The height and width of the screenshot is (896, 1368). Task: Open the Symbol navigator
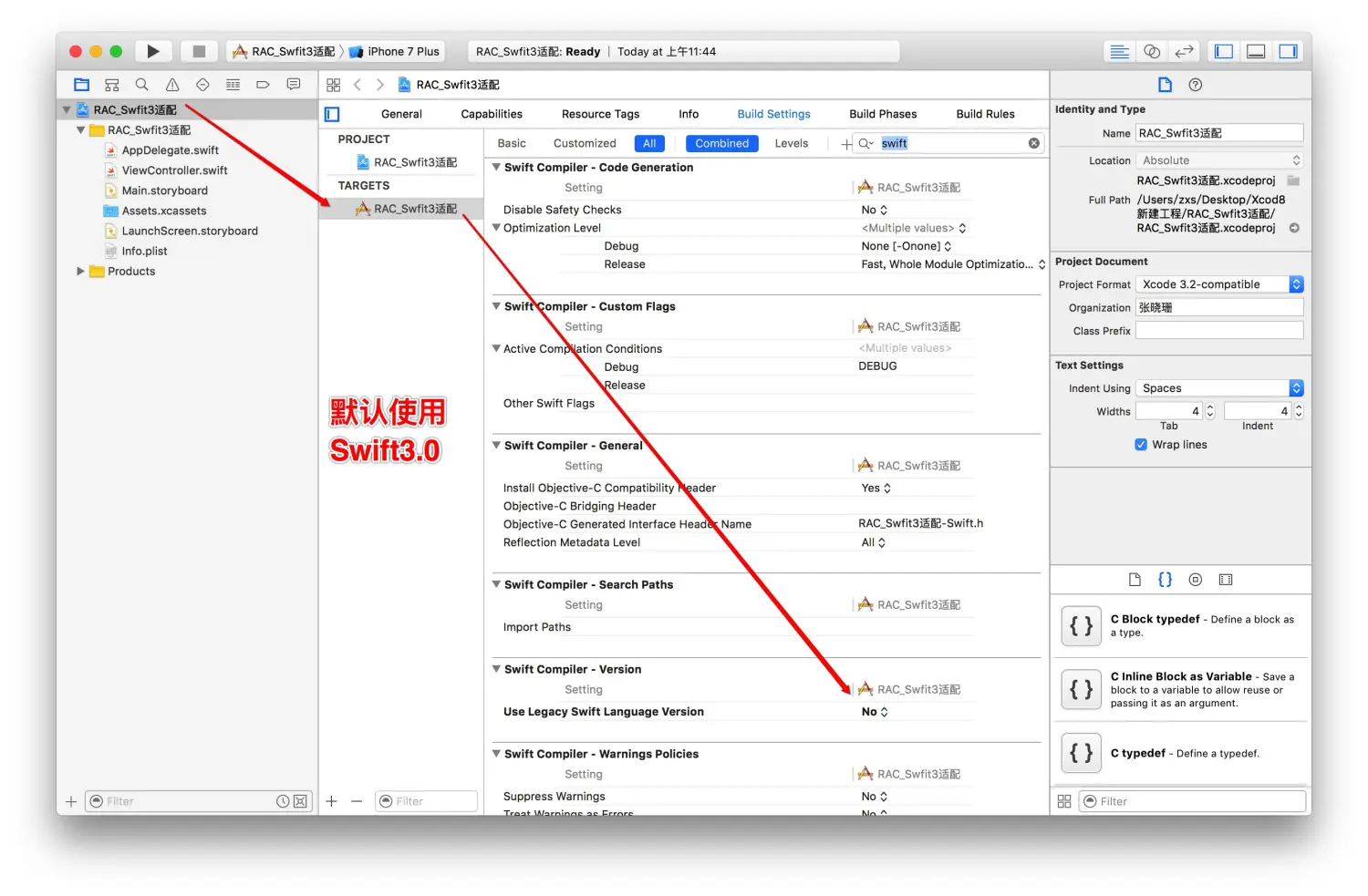point(112,85)
